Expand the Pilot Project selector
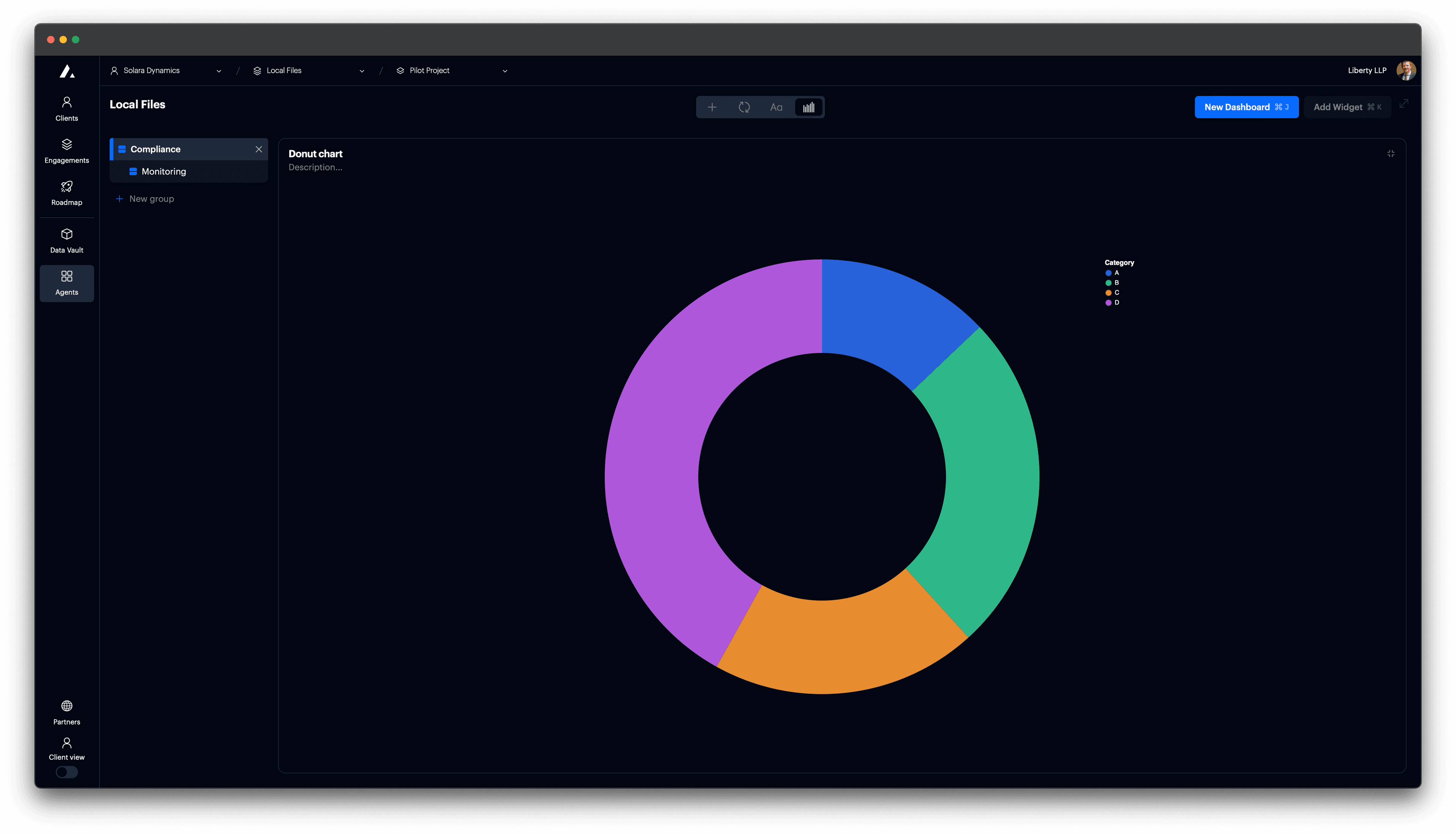The width and height of the screenshot is (1456, 834). click(x=505, y=71)
